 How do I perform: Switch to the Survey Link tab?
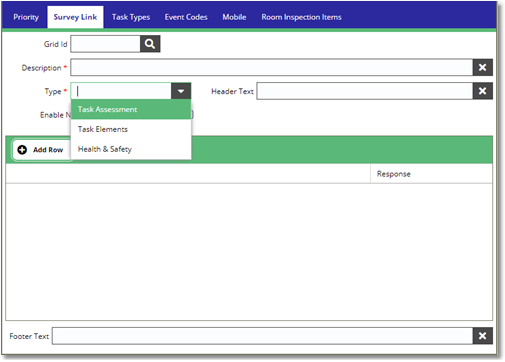pyautogui.click(x=75, y=17)
